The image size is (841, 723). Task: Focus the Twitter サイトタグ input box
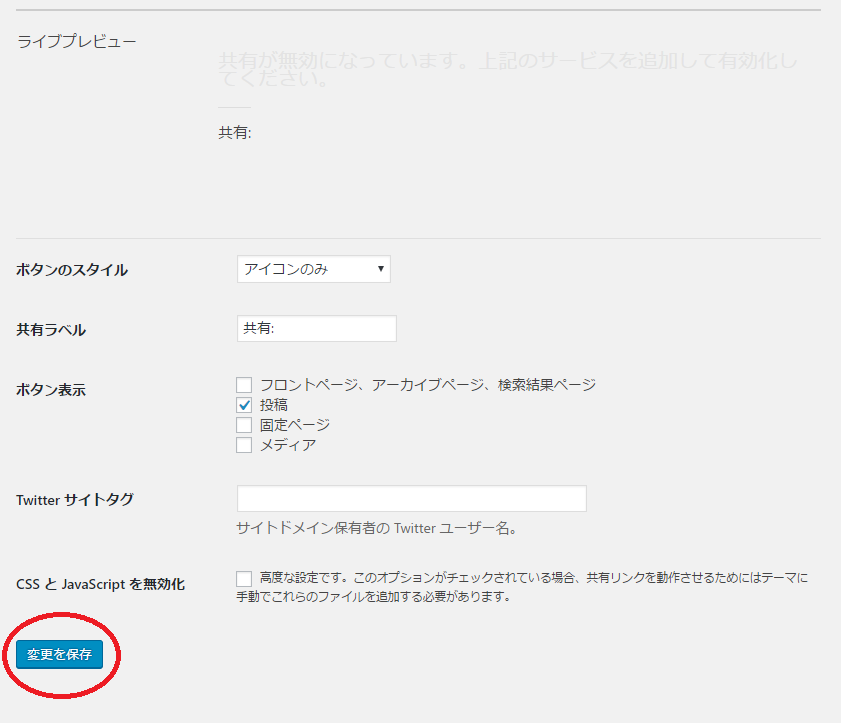[411, 499]
